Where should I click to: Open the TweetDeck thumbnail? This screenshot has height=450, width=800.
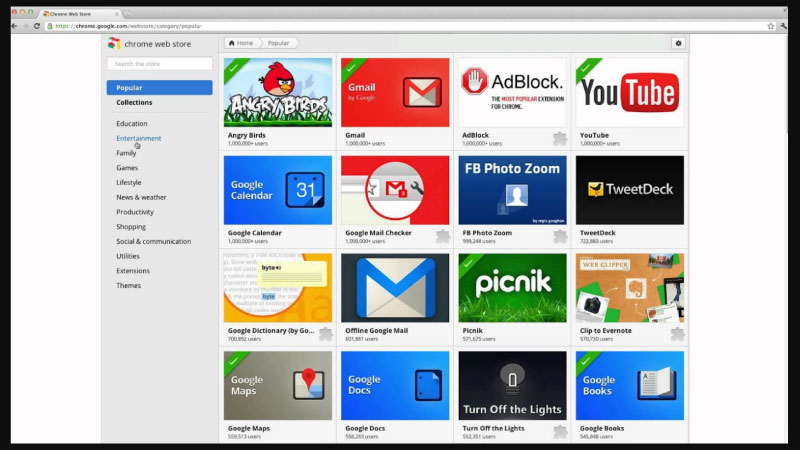pos(630,190)
